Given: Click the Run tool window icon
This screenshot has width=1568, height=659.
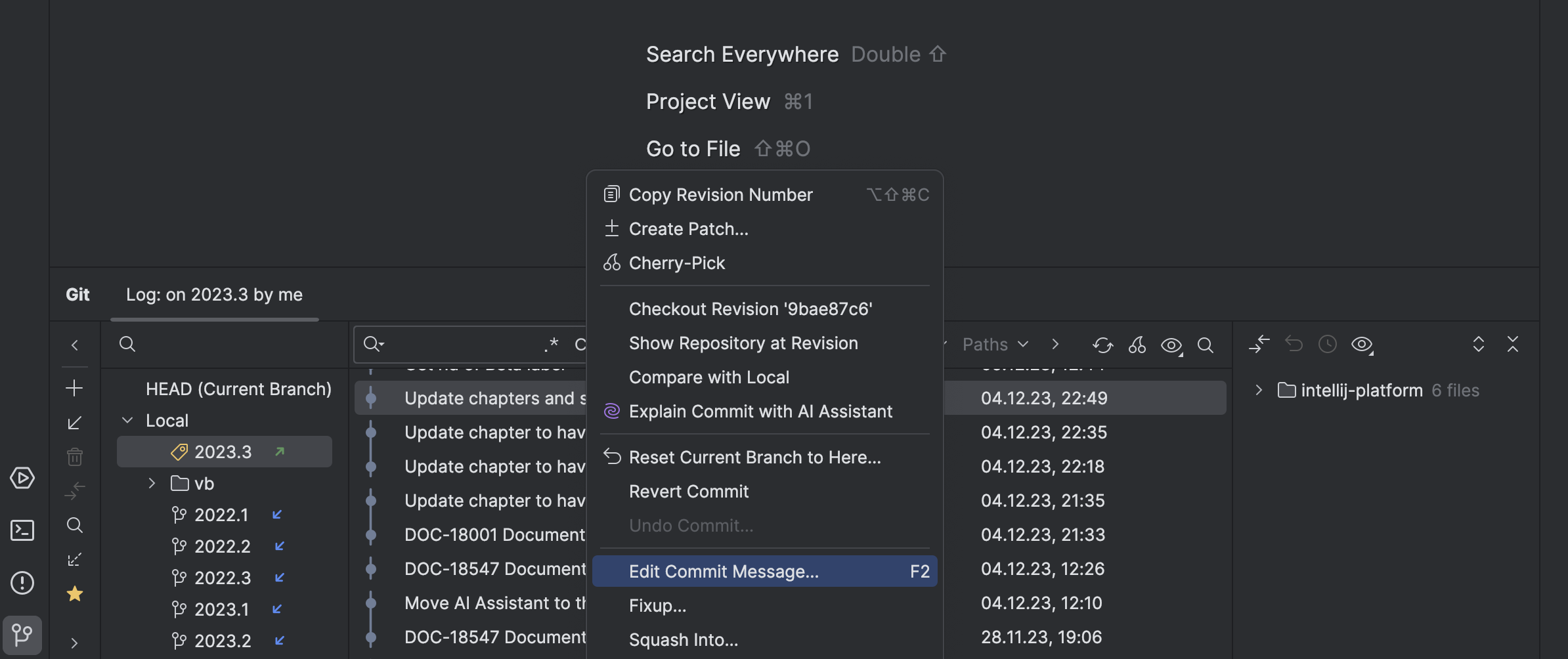Looking at the screenshot, I should pos(23,478).
